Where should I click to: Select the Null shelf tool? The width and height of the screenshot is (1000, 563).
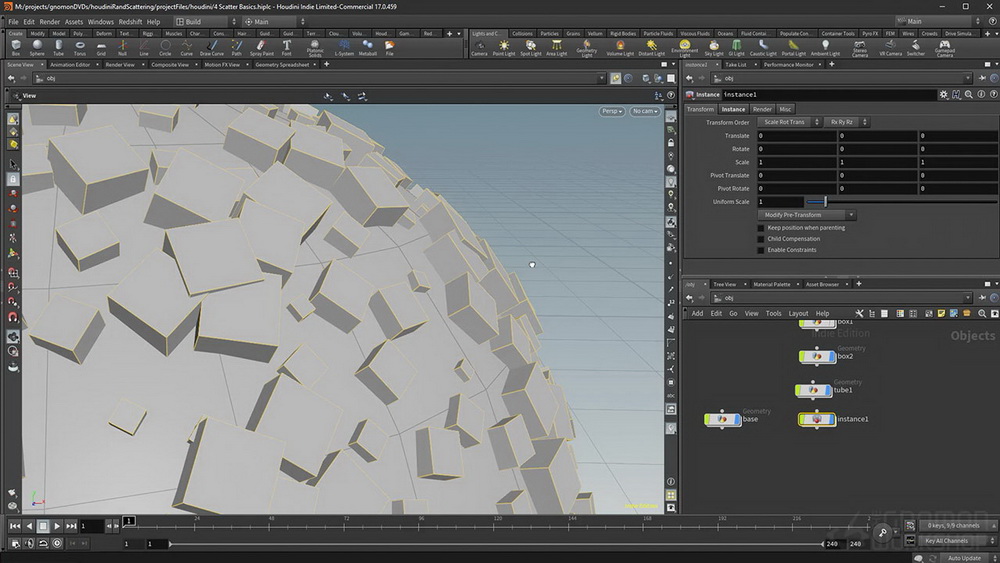[x=122, y=48]
